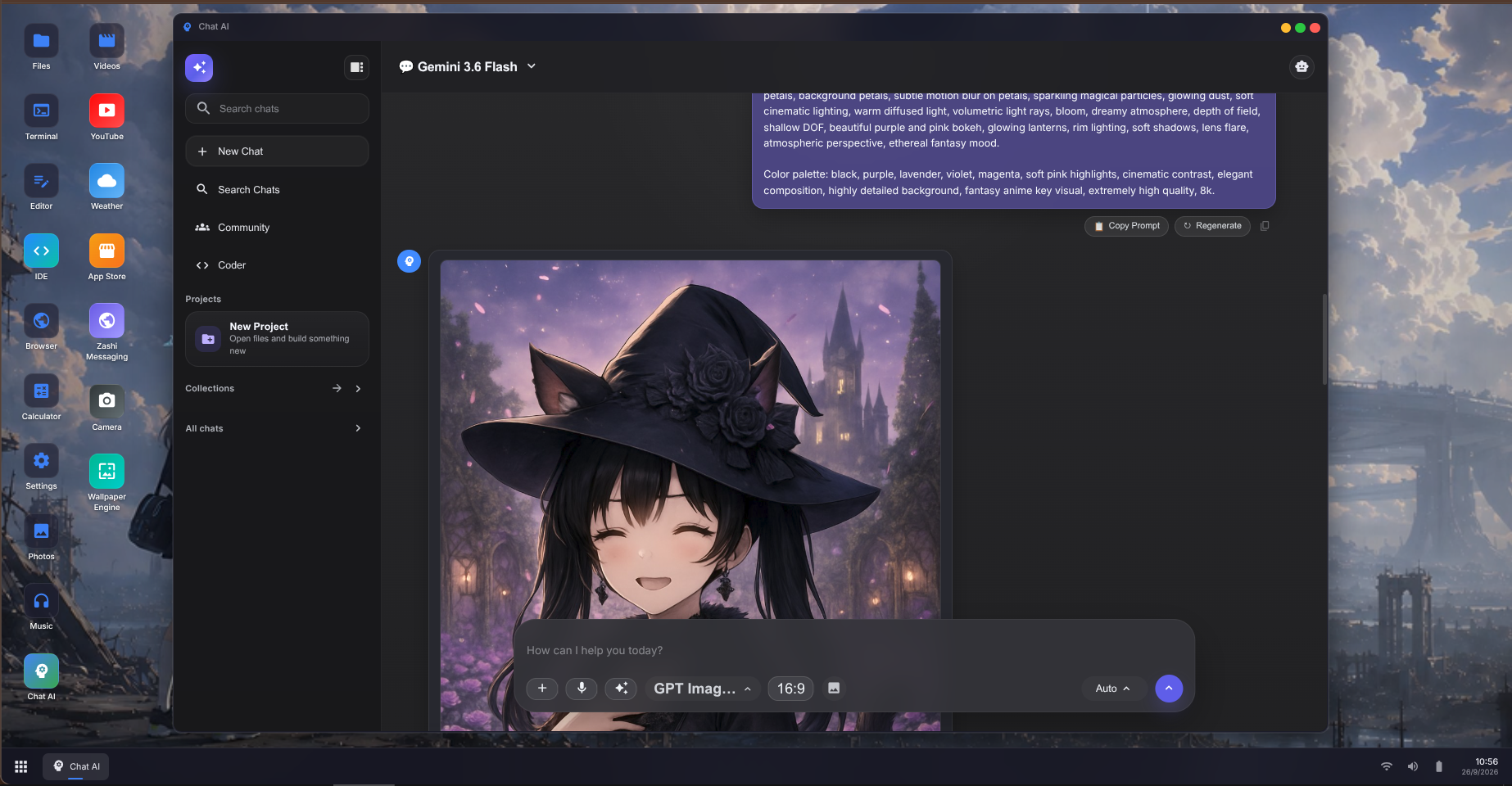Activate the microphone voice input
Viewport: 1512px width, 786px height.
(582, 689)
